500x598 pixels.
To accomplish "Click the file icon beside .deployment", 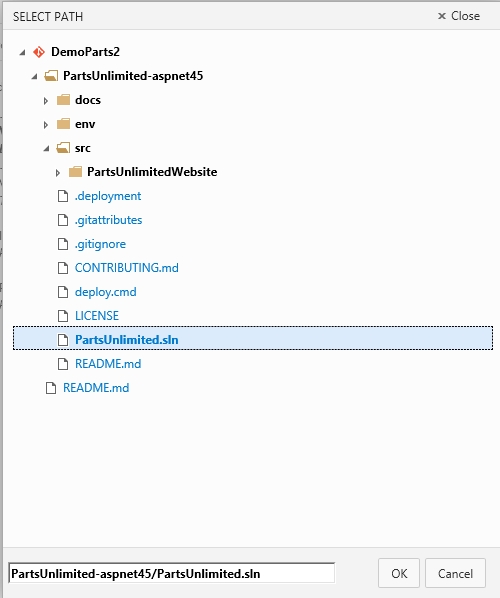I will pos(63,196).
